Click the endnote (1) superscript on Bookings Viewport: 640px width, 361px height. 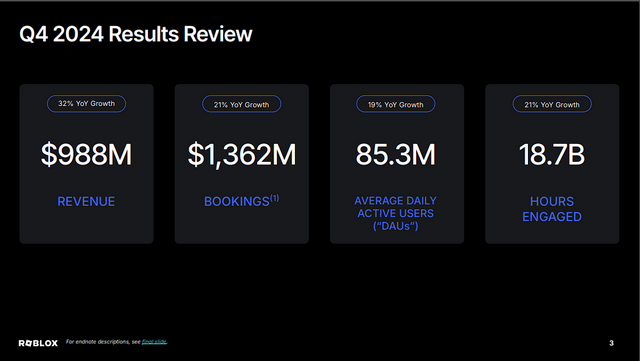tap(275, 198)
